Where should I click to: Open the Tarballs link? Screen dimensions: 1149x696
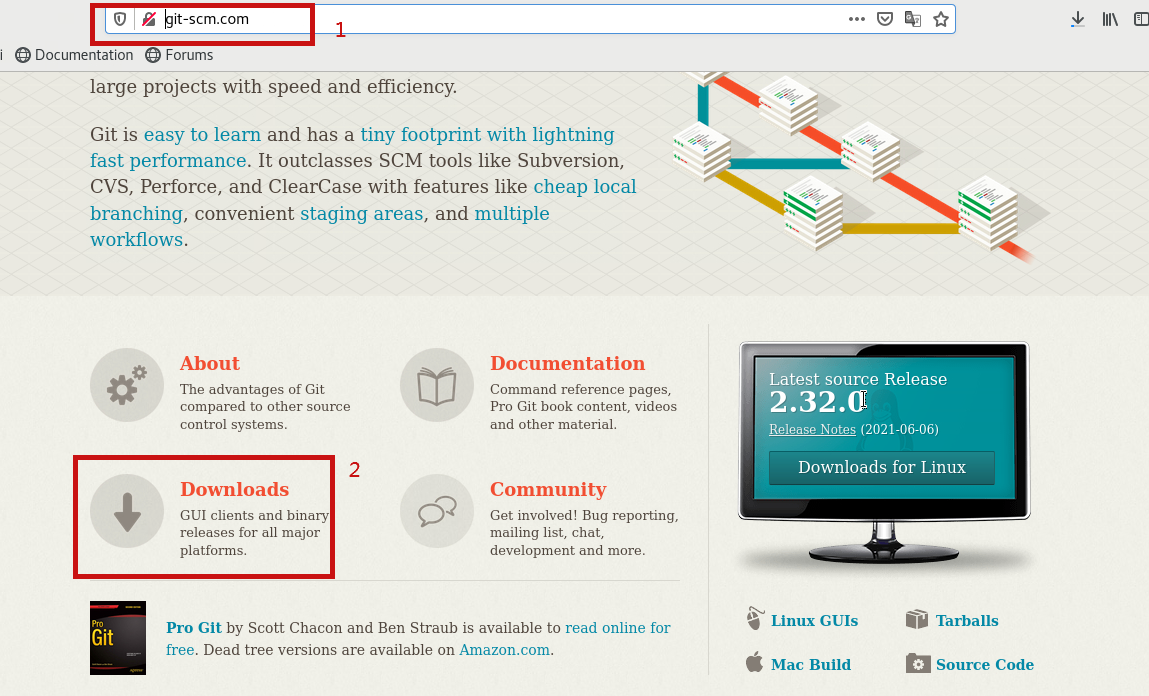pos(967,621)
